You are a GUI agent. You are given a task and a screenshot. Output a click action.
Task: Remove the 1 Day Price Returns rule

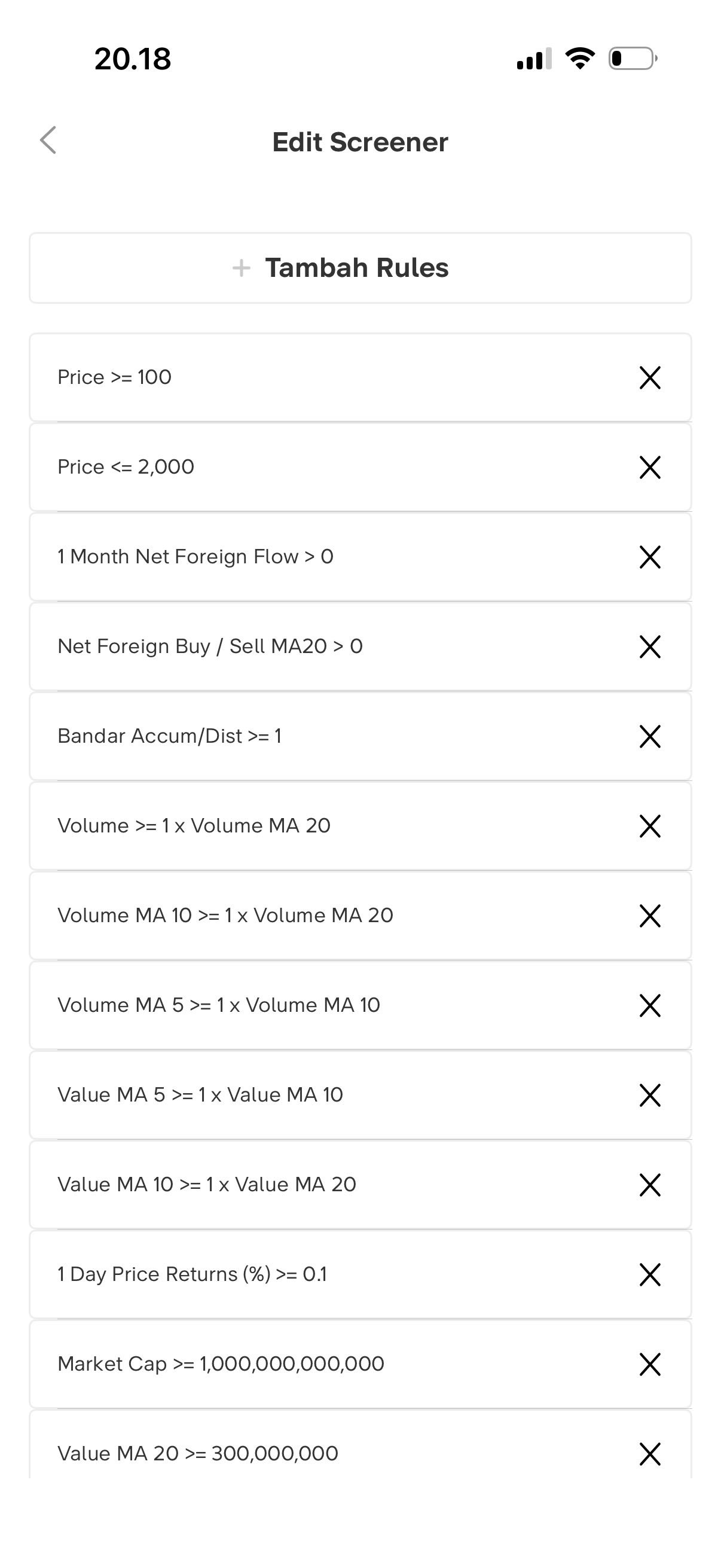[650, 1274]
